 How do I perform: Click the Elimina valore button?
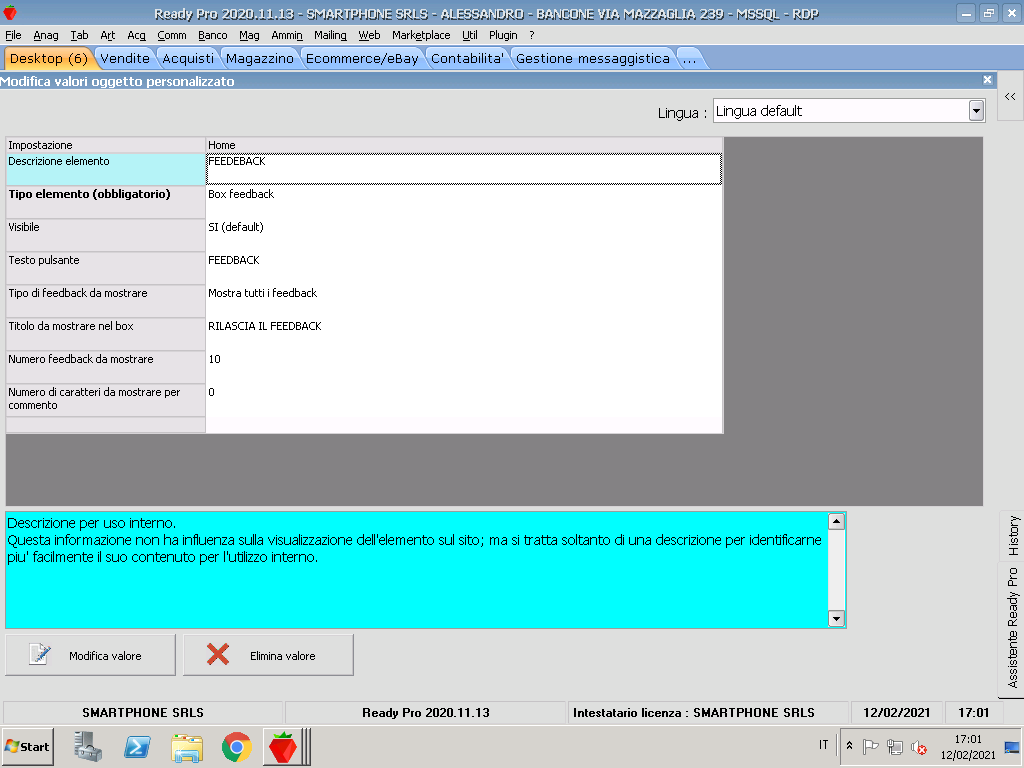pos(268,655)
